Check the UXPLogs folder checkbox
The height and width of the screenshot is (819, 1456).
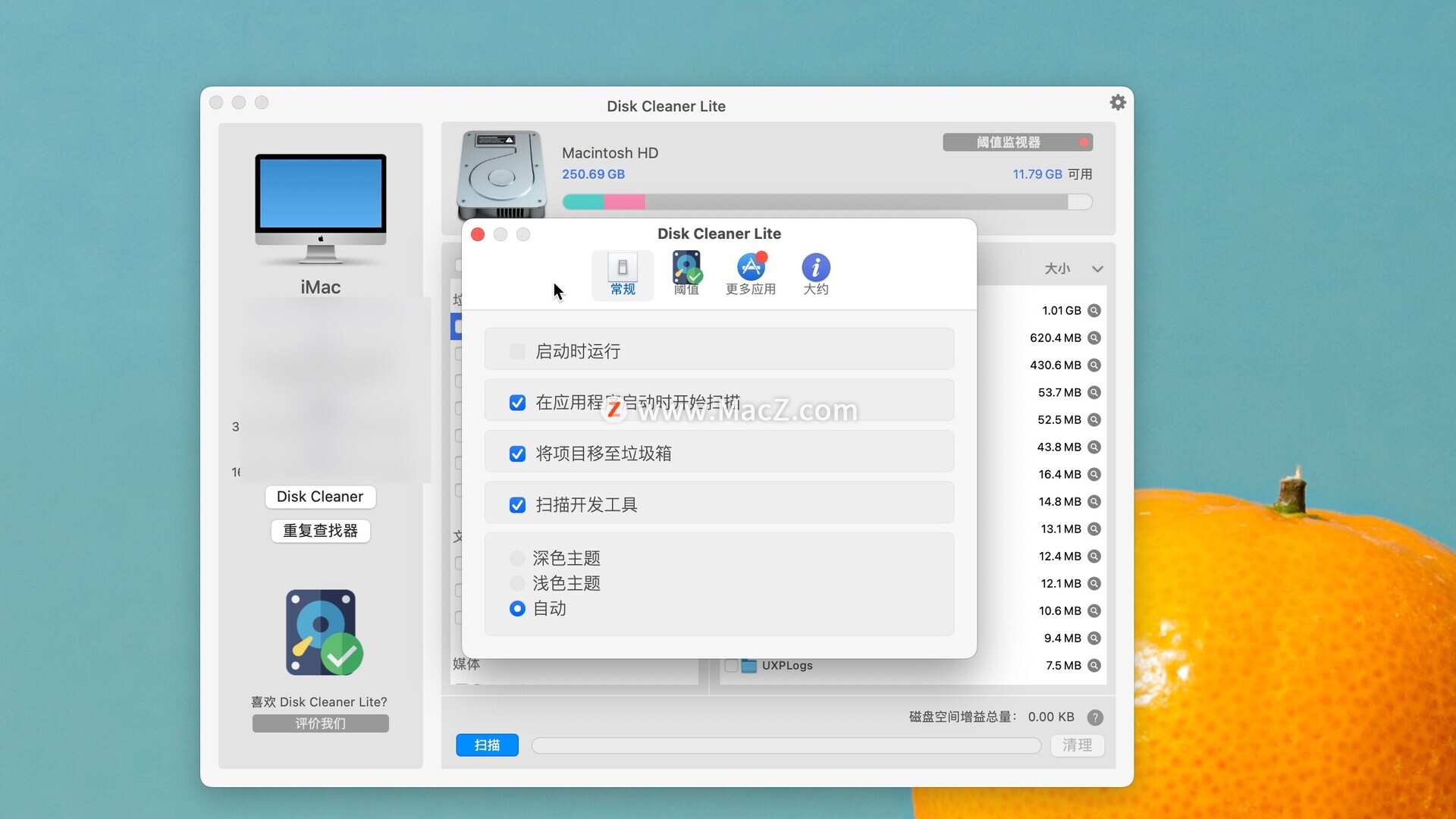(x=731, y=665)
